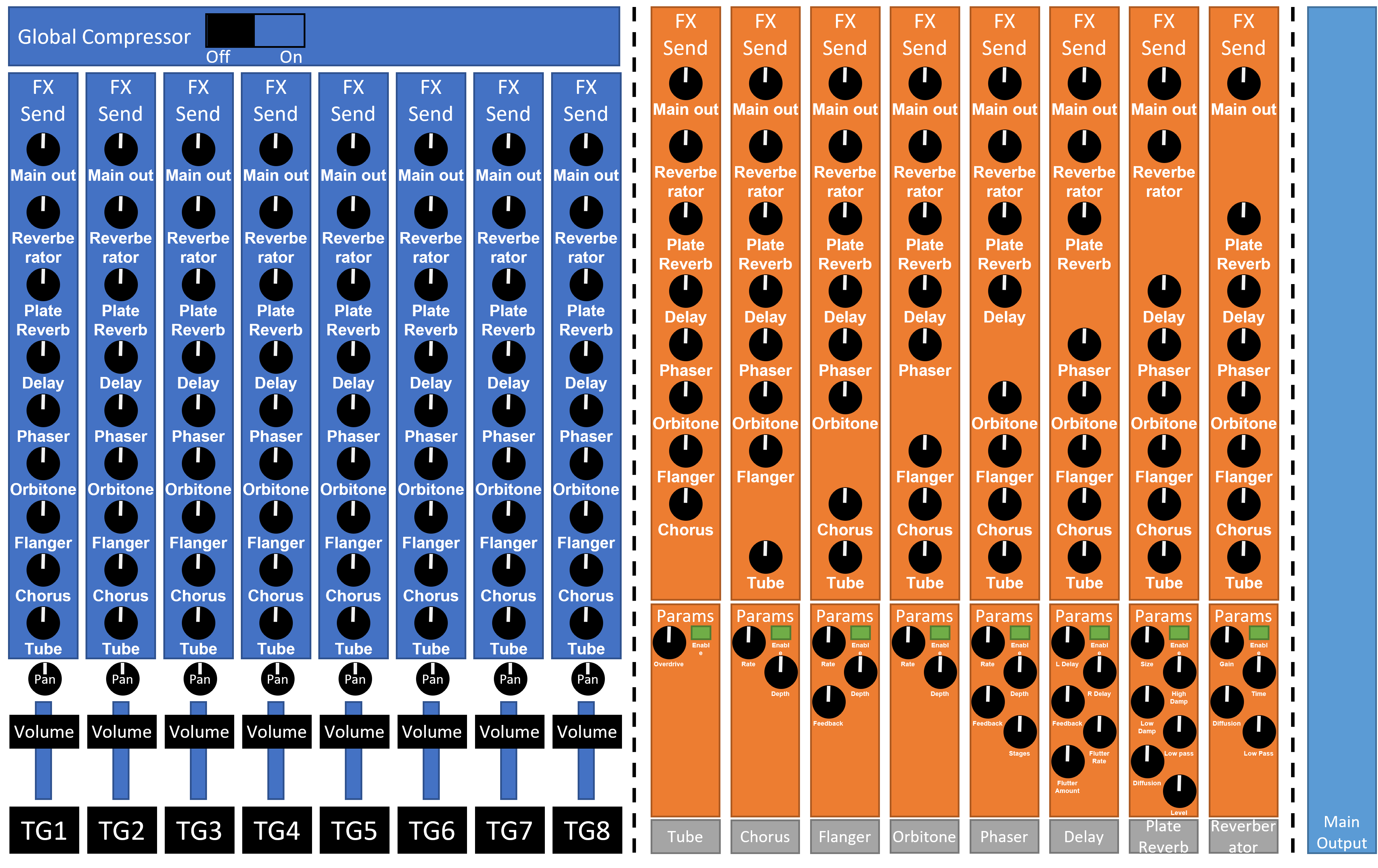
Task: Toggle the green Enable button in Plate Reverb params
Action: coord(1179,632)
